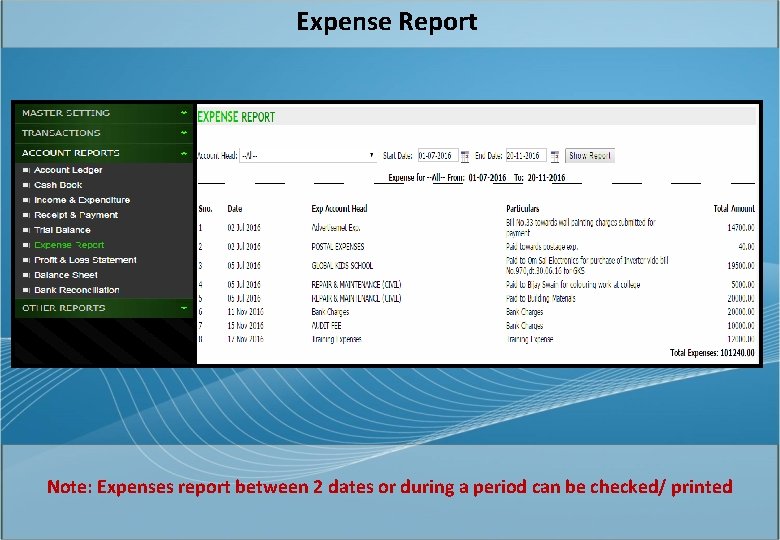Click the 19500.00 amount cell
The width and height of the screenshot is (780, 540).
[741, 266]
